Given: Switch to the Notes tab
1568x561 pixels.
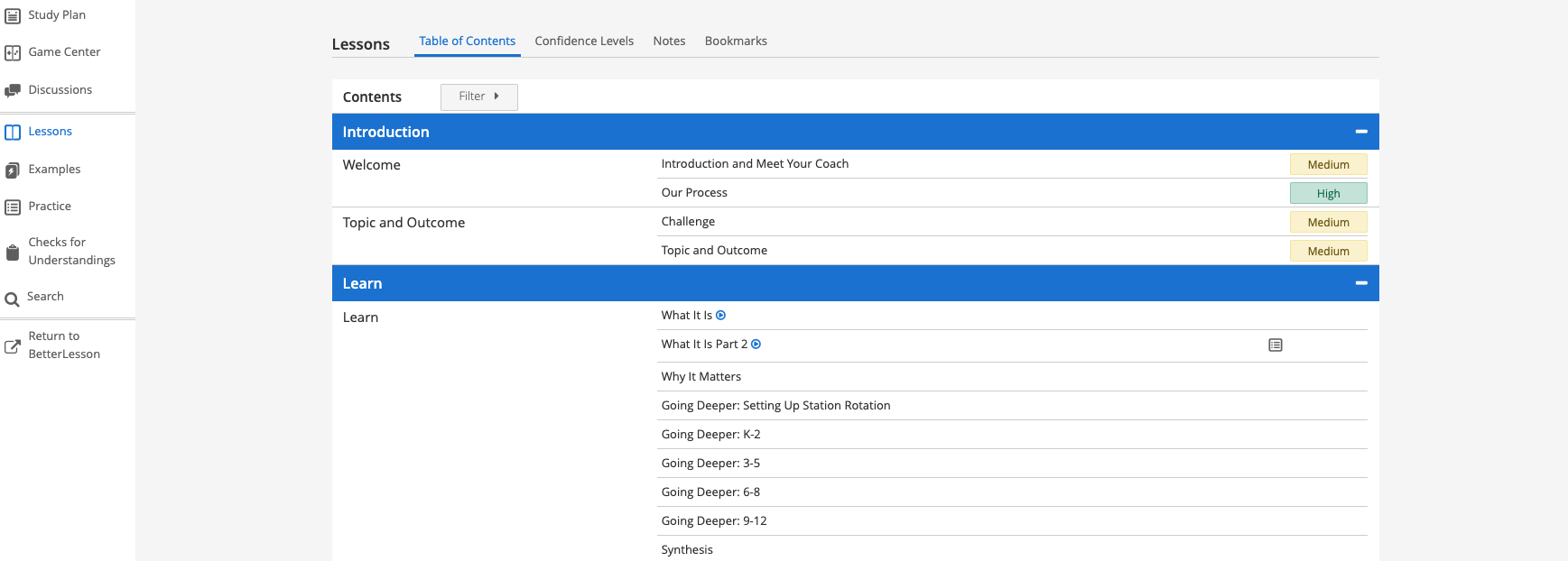Looking at the screenshot, I should (x=669, y=41).
